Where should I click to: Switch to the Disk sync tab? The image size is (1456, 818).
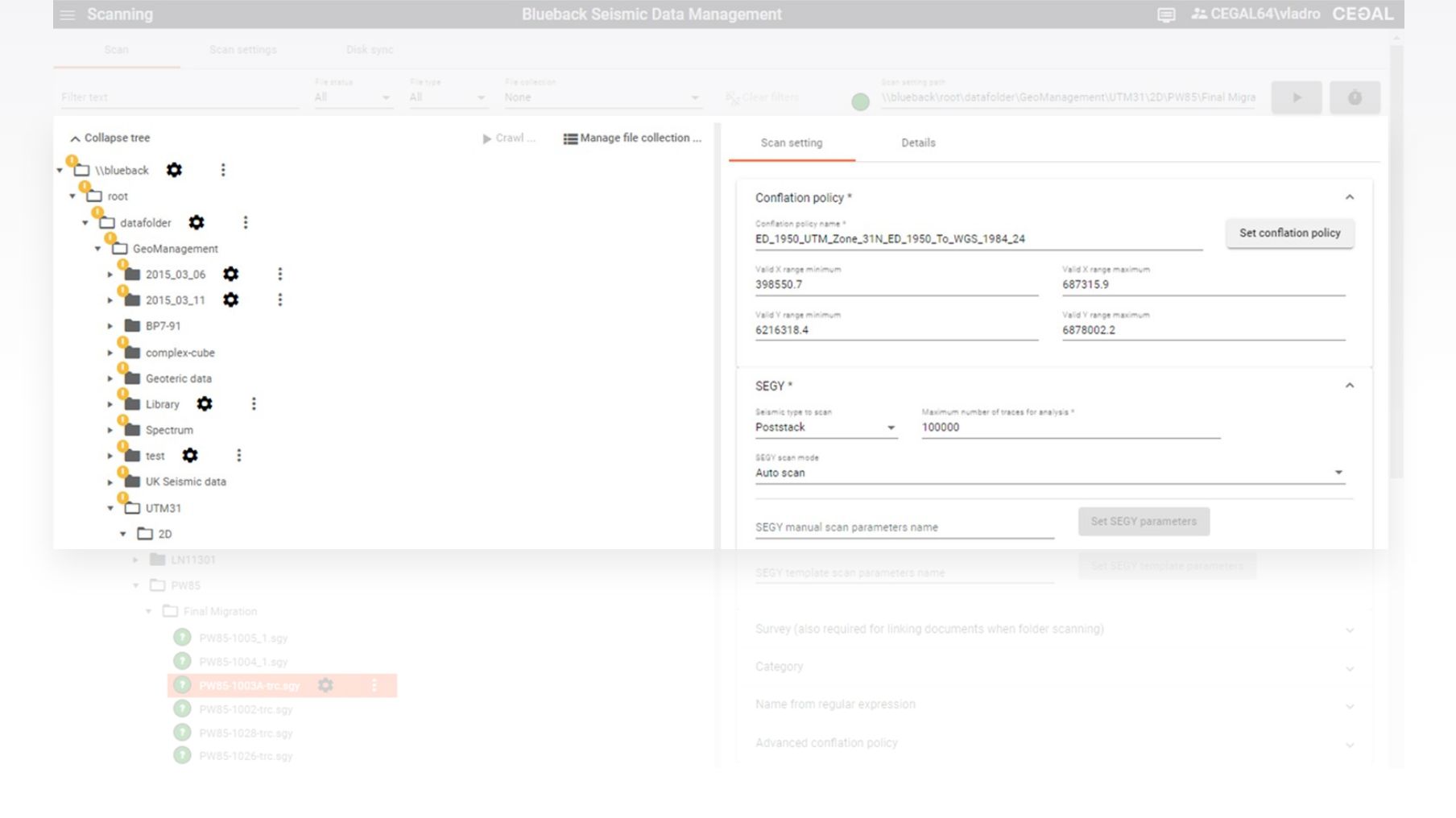click(x=370, y=50)
